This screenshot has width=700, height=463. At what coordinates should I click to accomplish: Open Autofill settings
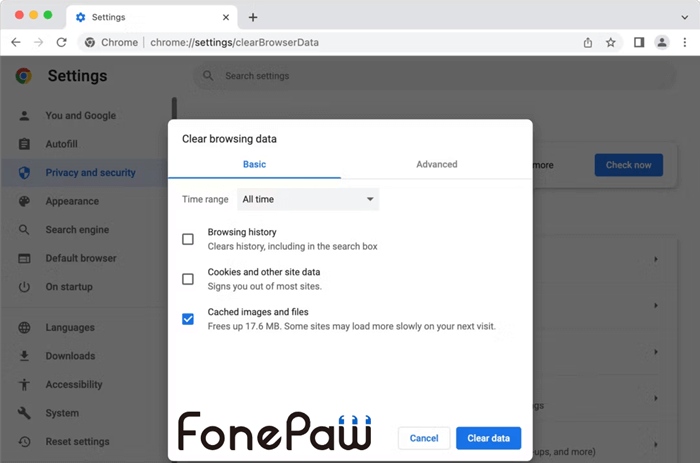coord(61,144)
